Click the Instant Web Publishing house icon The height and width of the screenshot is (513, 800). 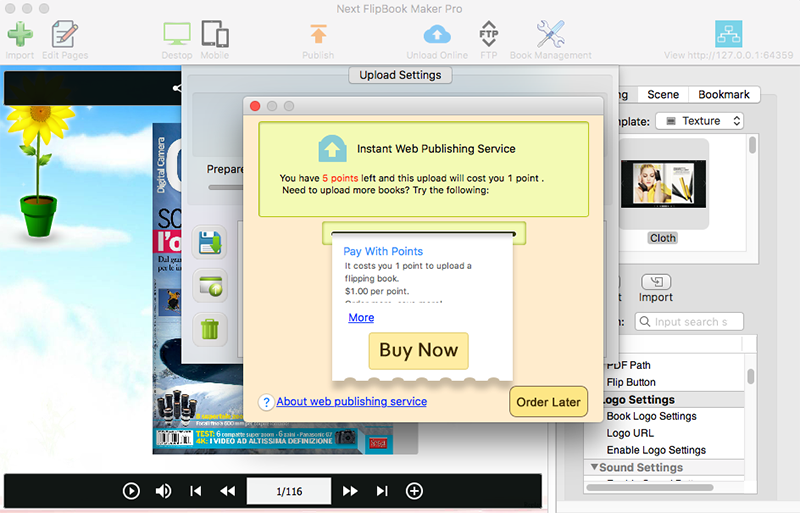click(332, 149)
